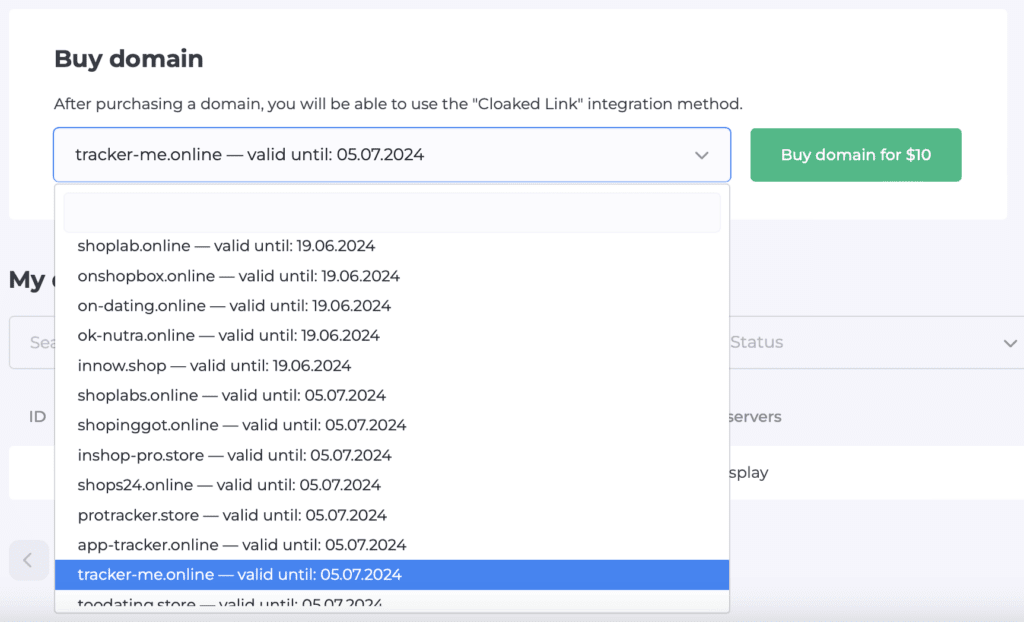Viewport: 1024px width, 622px height.
Task: Select ok-nutra.online from the list
Action: (226, 335)
